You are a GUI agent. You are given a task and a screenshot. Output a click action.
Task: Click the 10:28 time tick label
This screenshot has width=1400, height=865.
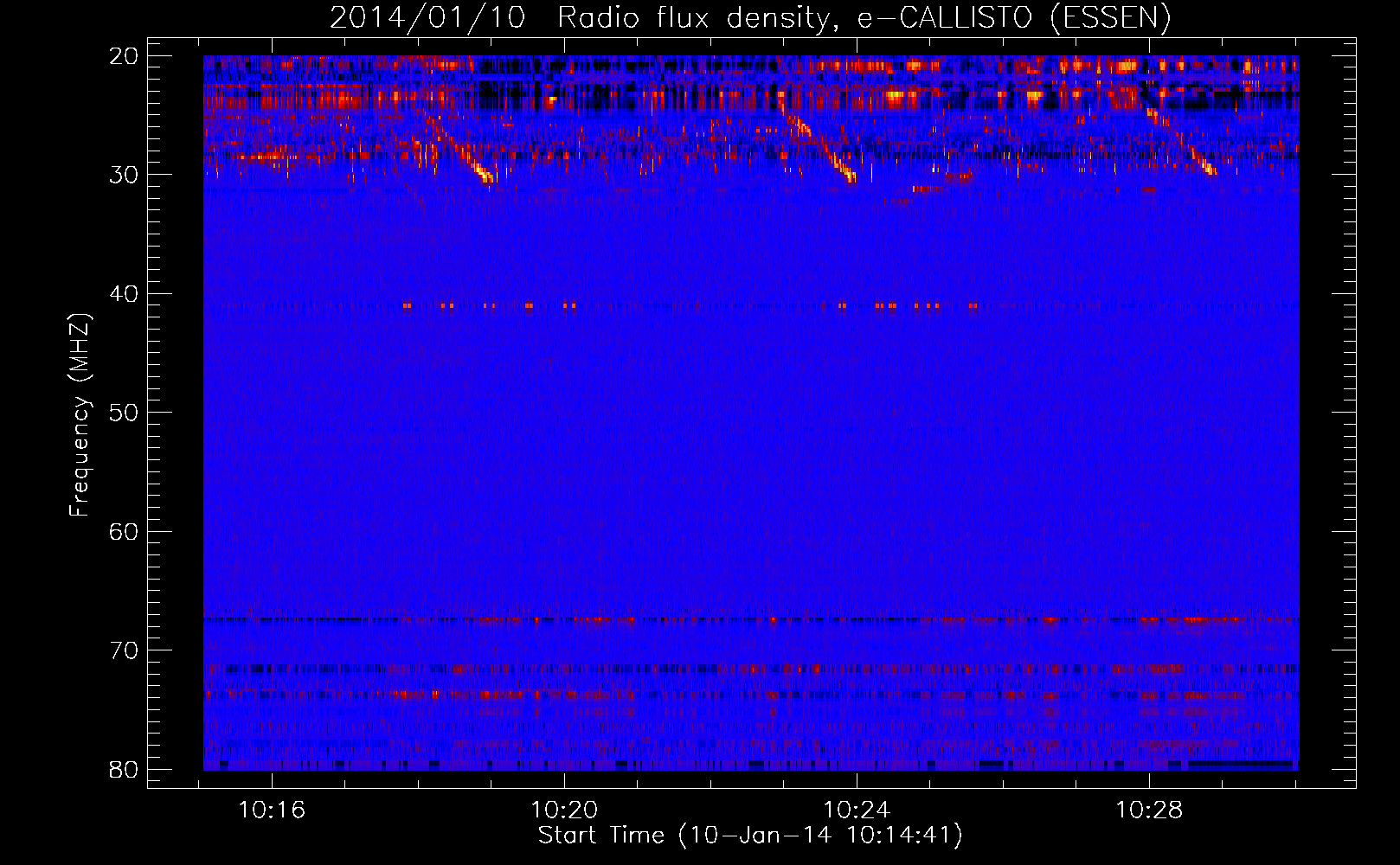click(x=1149, y=811)
